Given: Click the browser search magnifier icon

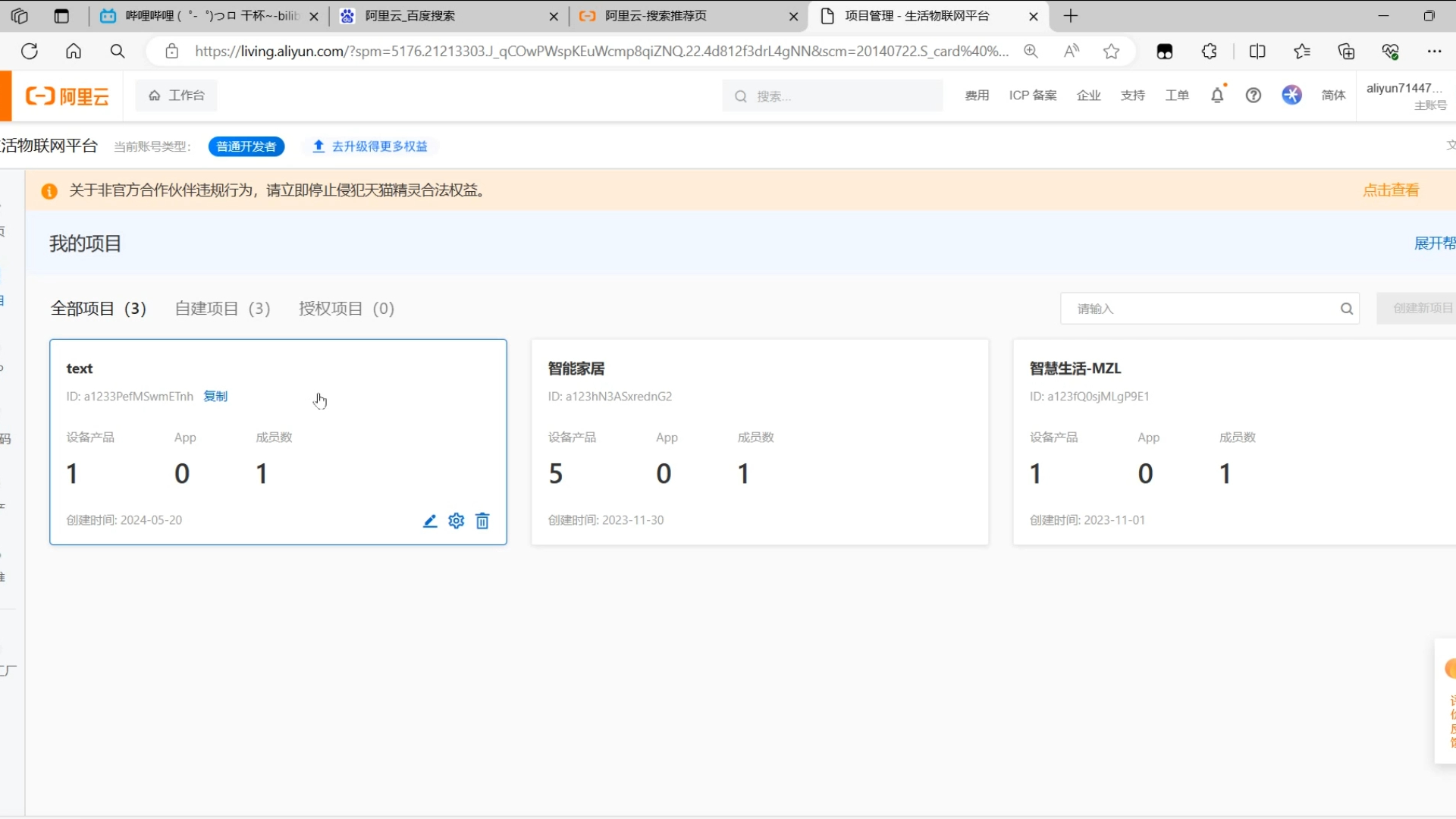Looking at the screenshot, I should [118, 52].
